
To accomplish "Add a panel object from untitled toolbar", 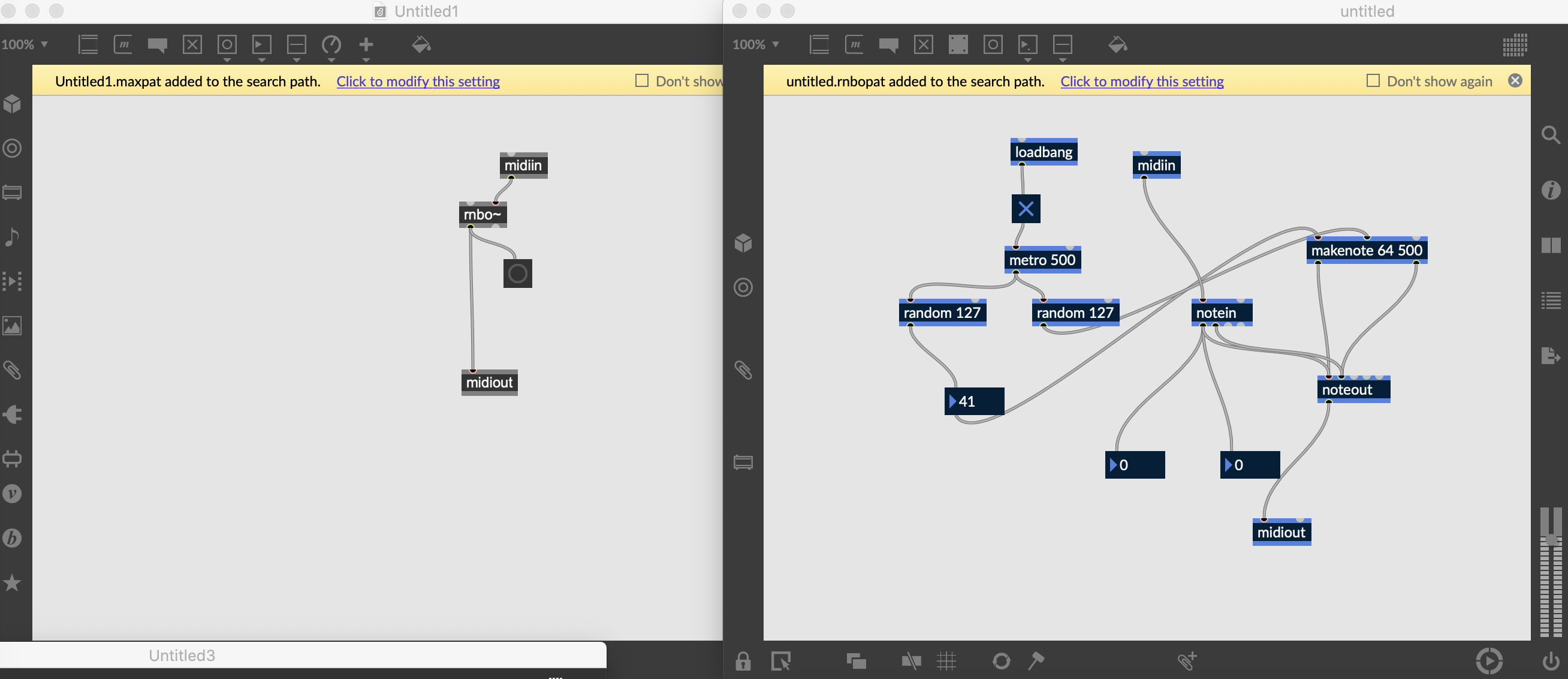I will (958, 44).
